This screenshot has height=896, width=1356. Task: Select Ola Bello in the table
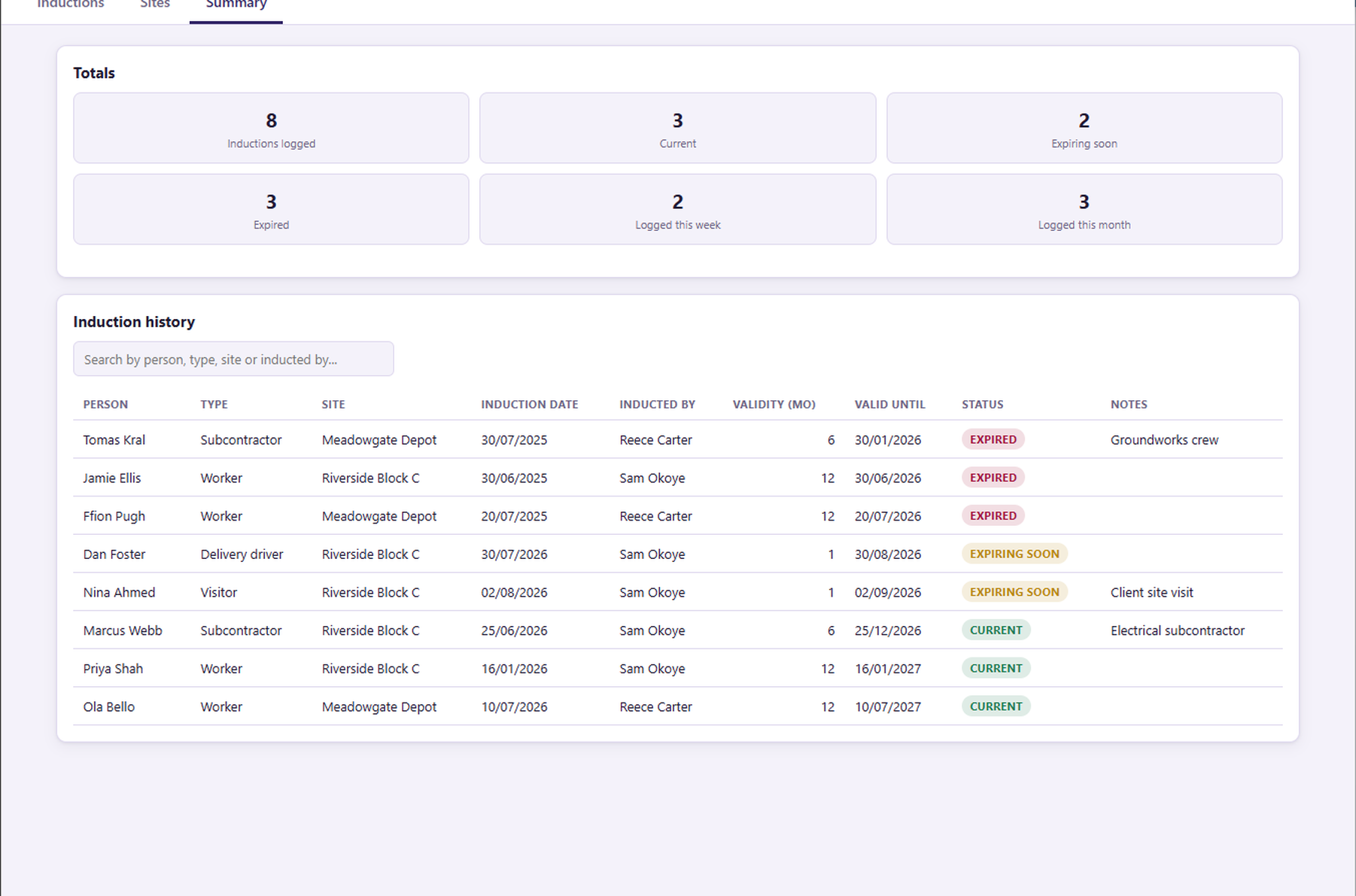pos(109,706)
